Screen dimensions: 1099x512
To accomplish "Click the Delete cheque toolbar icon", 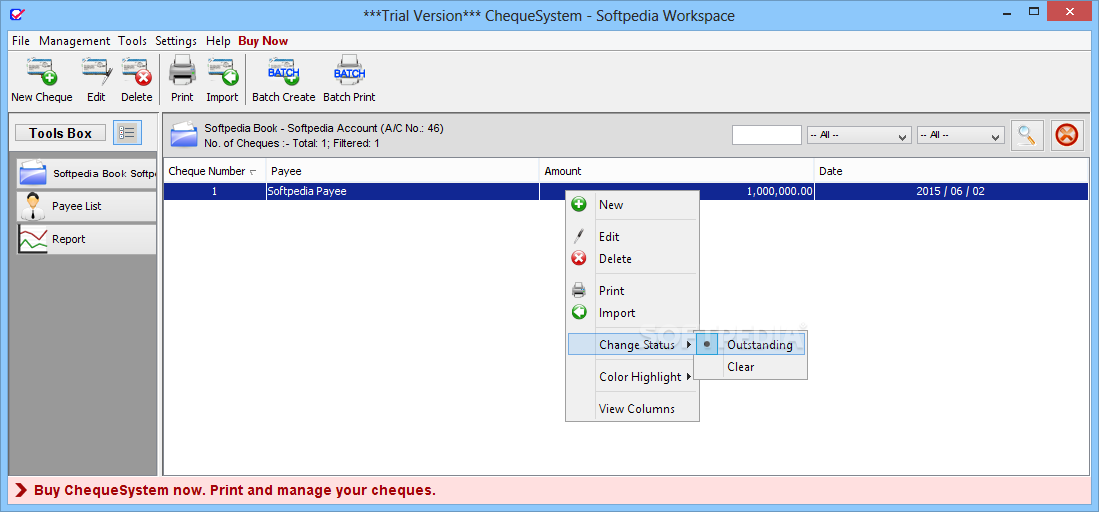I will 137,72.
